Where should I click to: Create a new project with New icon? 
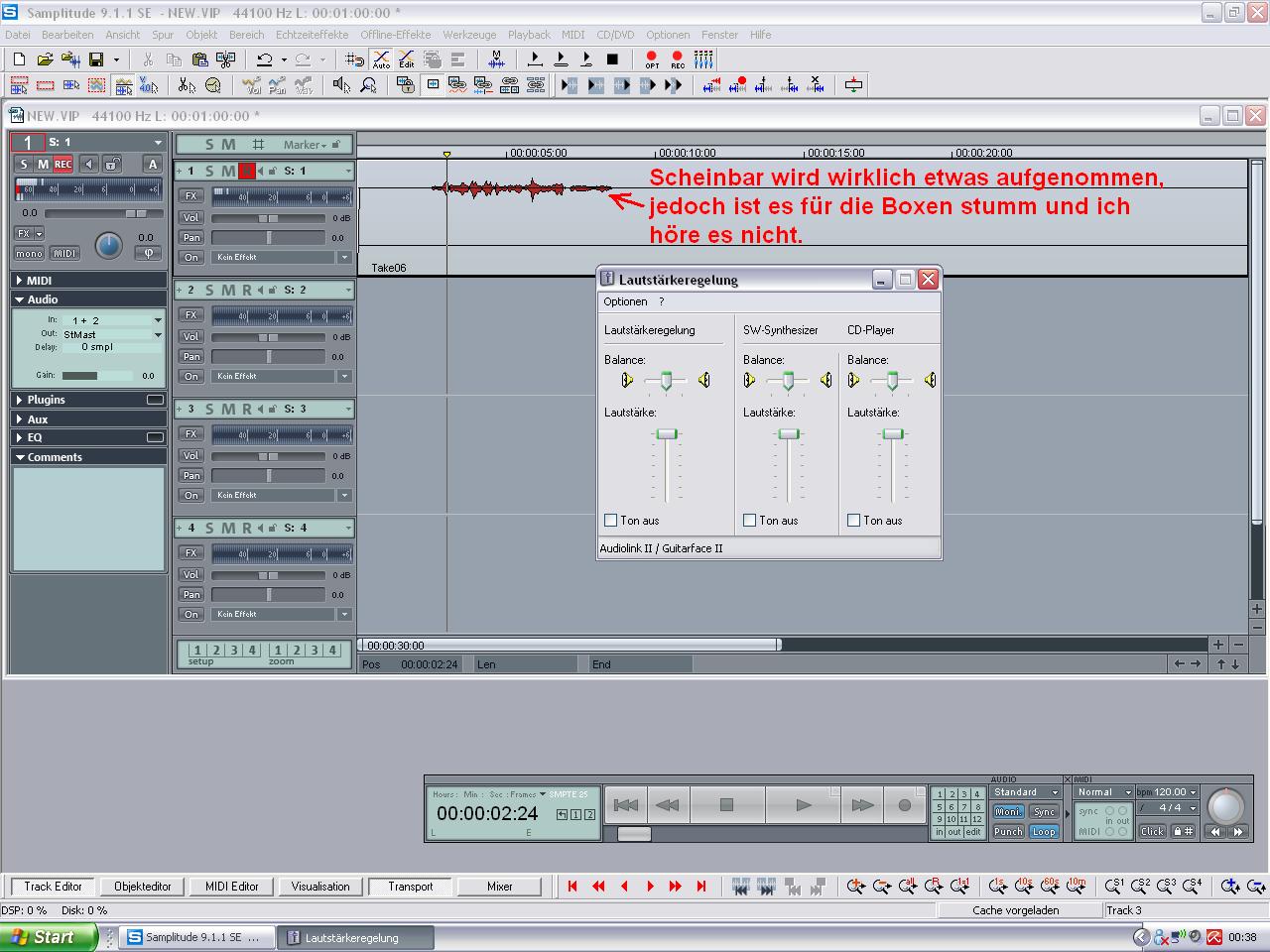pyautogui.click(x=19, y=59)
